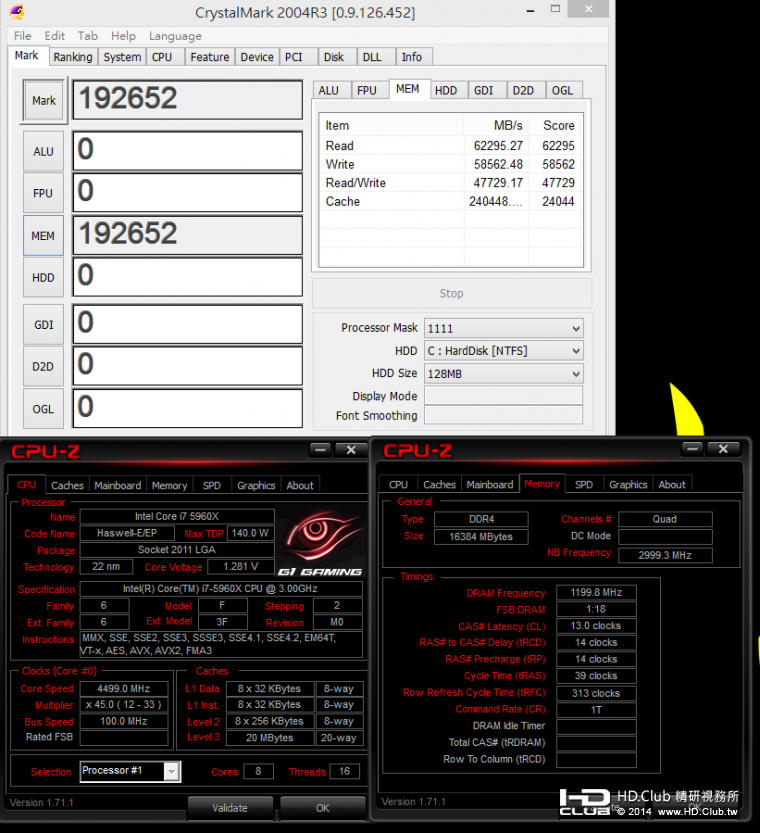Viewport: 760px width, 833px height.
Task: Open the Language menu in CrystalMark
Action: pos(175,36)
